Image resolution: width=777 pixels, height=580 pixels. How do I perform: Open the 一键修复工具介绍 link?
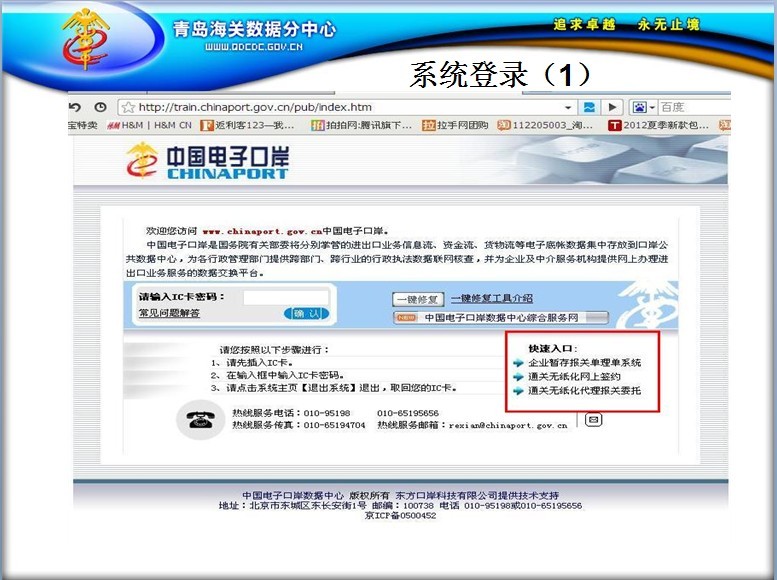[491, 298]
